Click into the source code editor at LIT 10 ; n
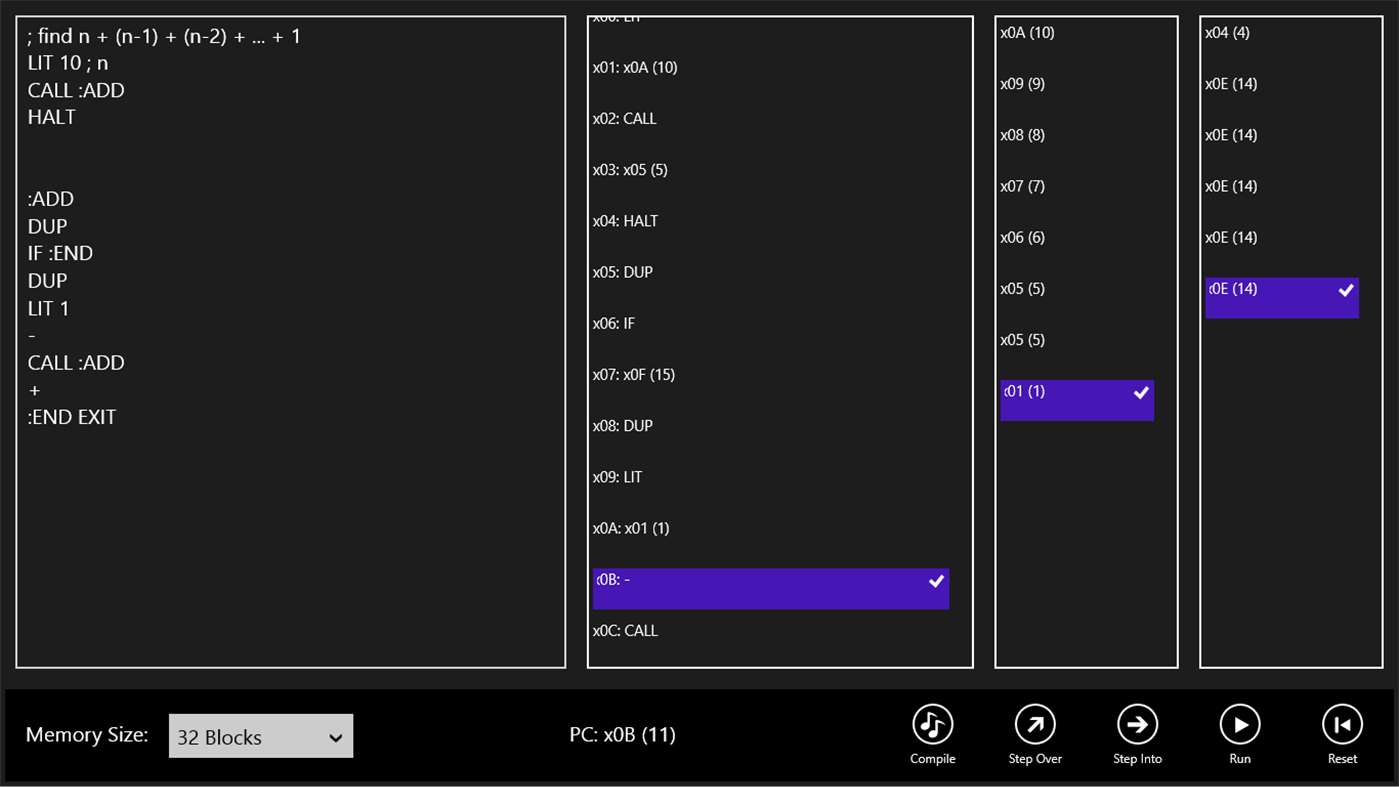This screenshot has height=787, width=1399. click(x=68, y=63)
